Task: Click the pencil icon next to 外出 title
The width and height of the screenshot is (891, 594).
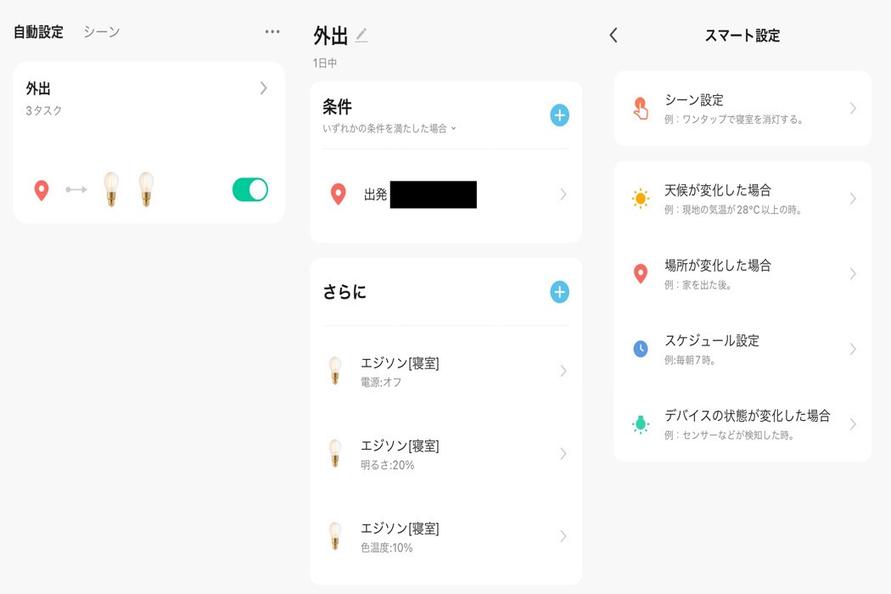Action: coord(361,36)
